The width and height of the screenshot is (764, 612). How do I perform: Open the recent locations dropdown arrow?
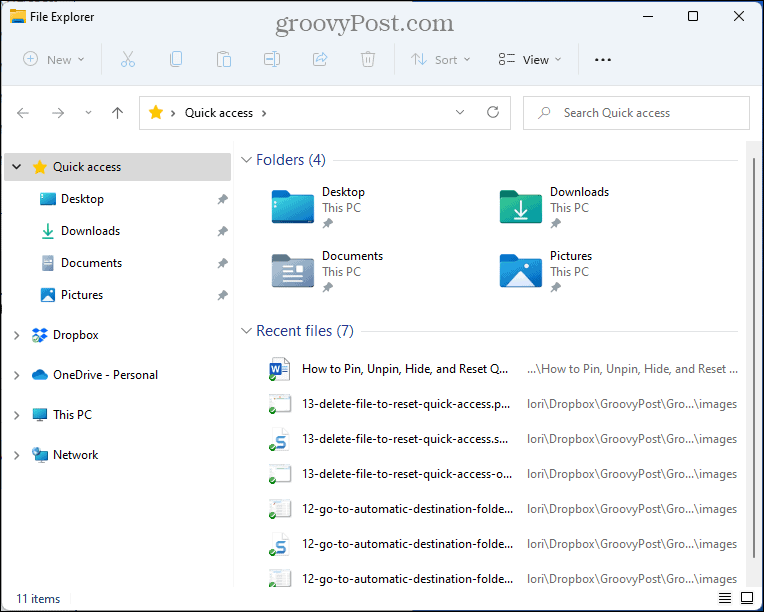coord(88,113)
